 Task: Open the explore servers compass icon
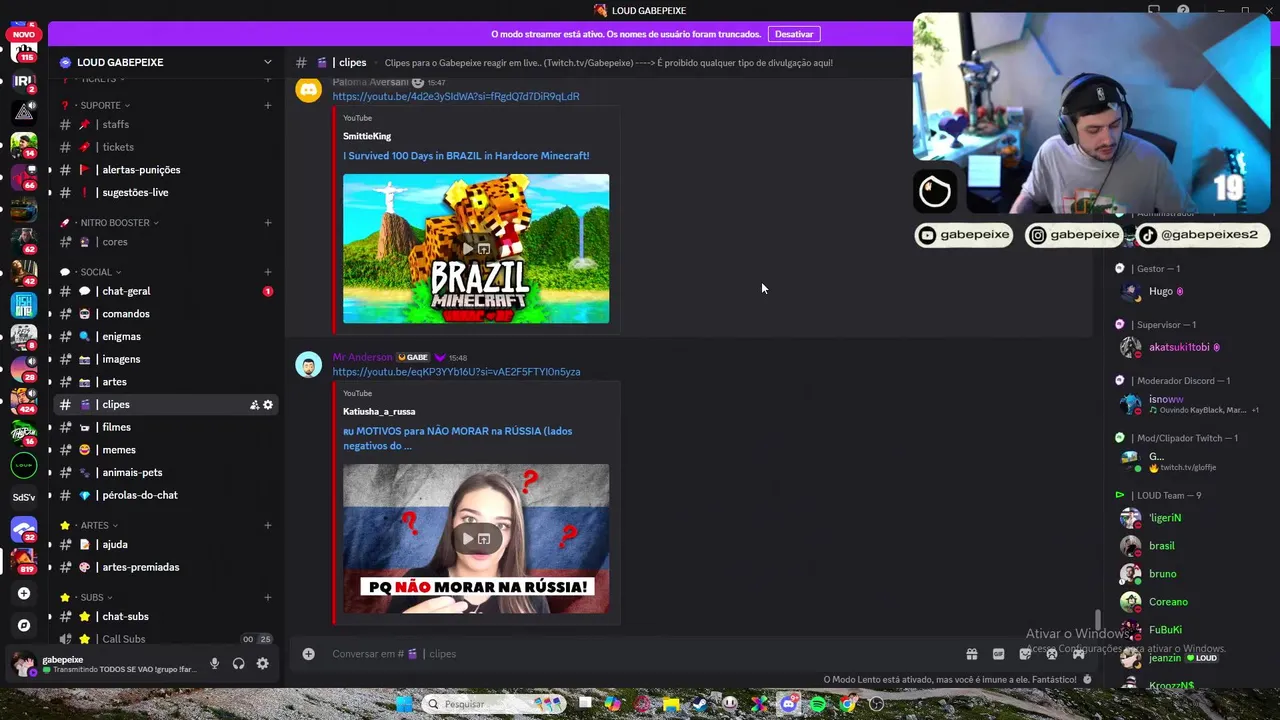click(24, 625)
